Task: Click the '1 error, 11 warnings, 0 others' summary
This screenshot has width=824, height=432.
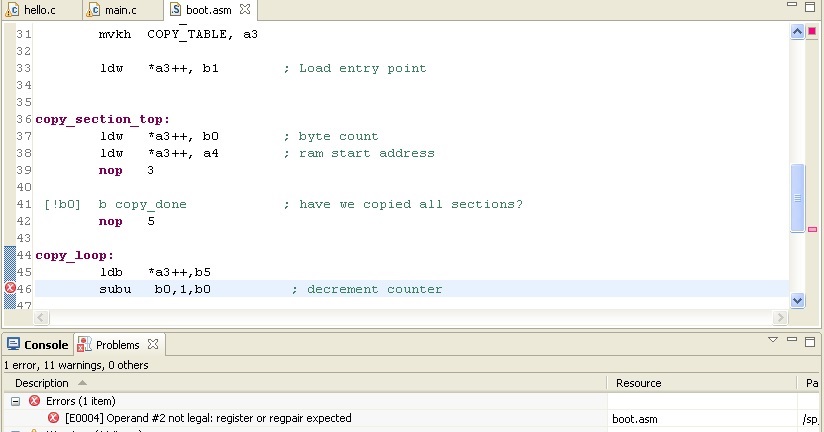Action: pos(76,365)
